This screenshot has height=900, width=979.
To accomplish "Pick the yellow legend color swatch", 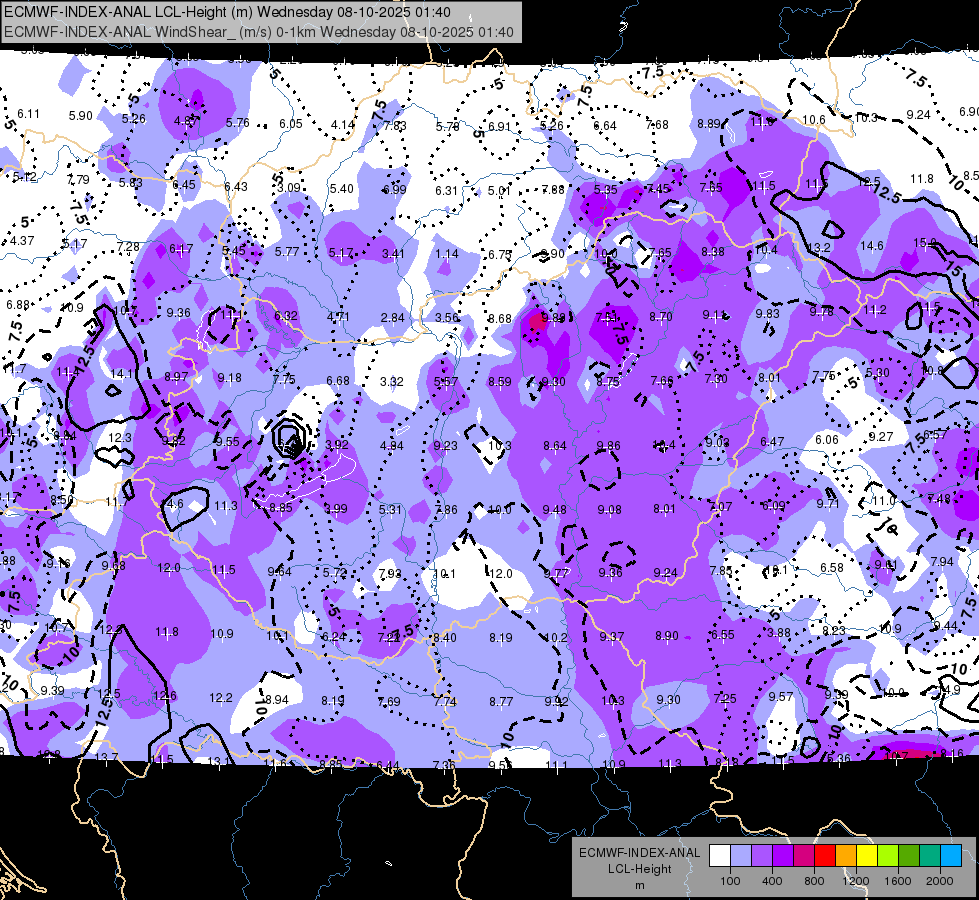I will click(867, 855).
